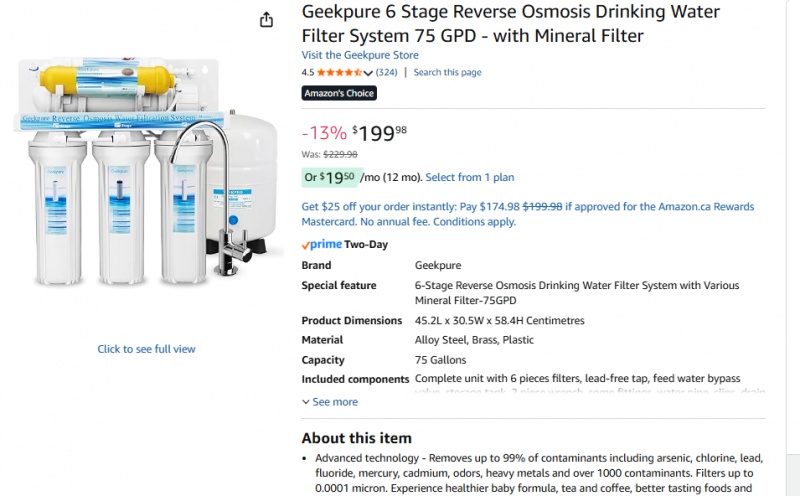Click the share icon above the product image
The height and width of the screenshot is (496, 800).
point(266,20)
